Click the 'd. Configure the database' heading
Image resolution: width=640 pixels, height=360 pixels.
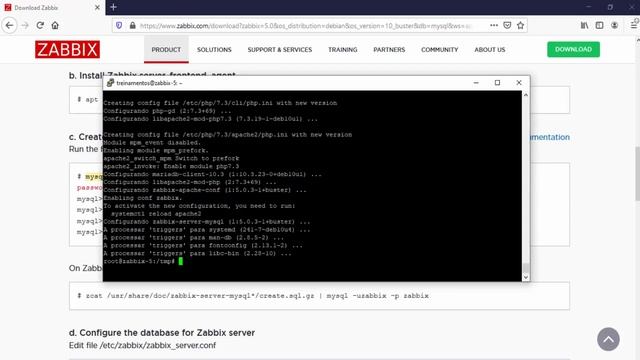162,333
